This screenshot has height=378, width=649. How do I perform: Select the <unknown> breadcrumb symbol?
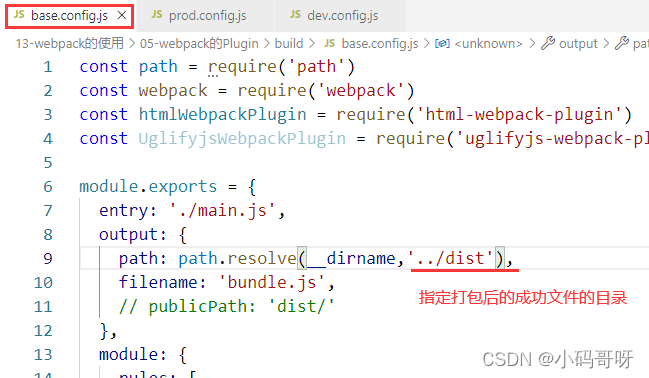tap(488, 43)
